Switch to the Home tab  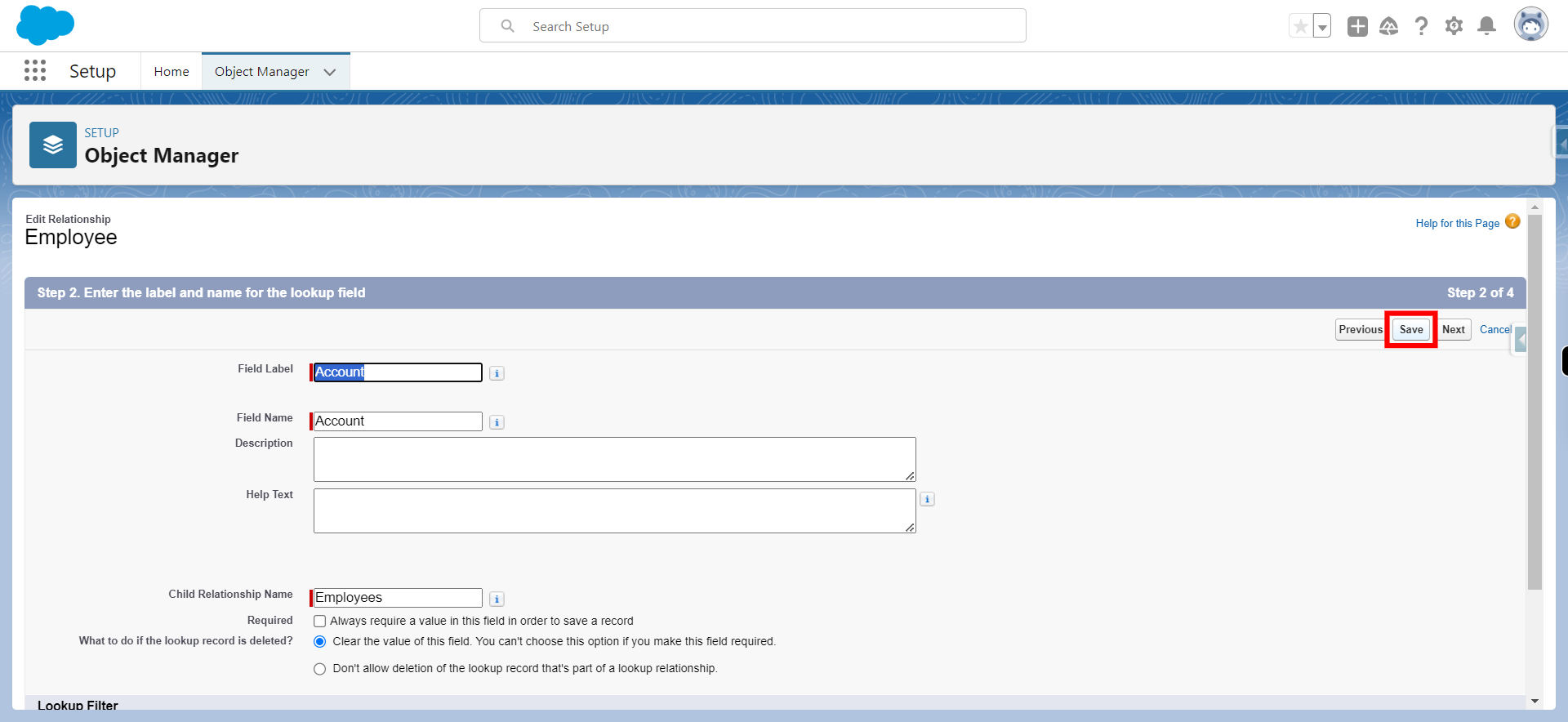[x=171, y=72]
